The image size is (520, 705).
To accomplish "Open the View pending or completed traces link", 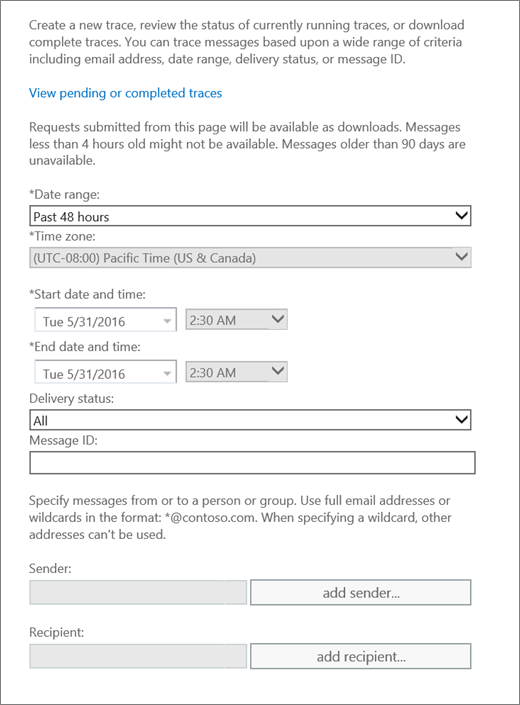I will (x=125, y=93).
